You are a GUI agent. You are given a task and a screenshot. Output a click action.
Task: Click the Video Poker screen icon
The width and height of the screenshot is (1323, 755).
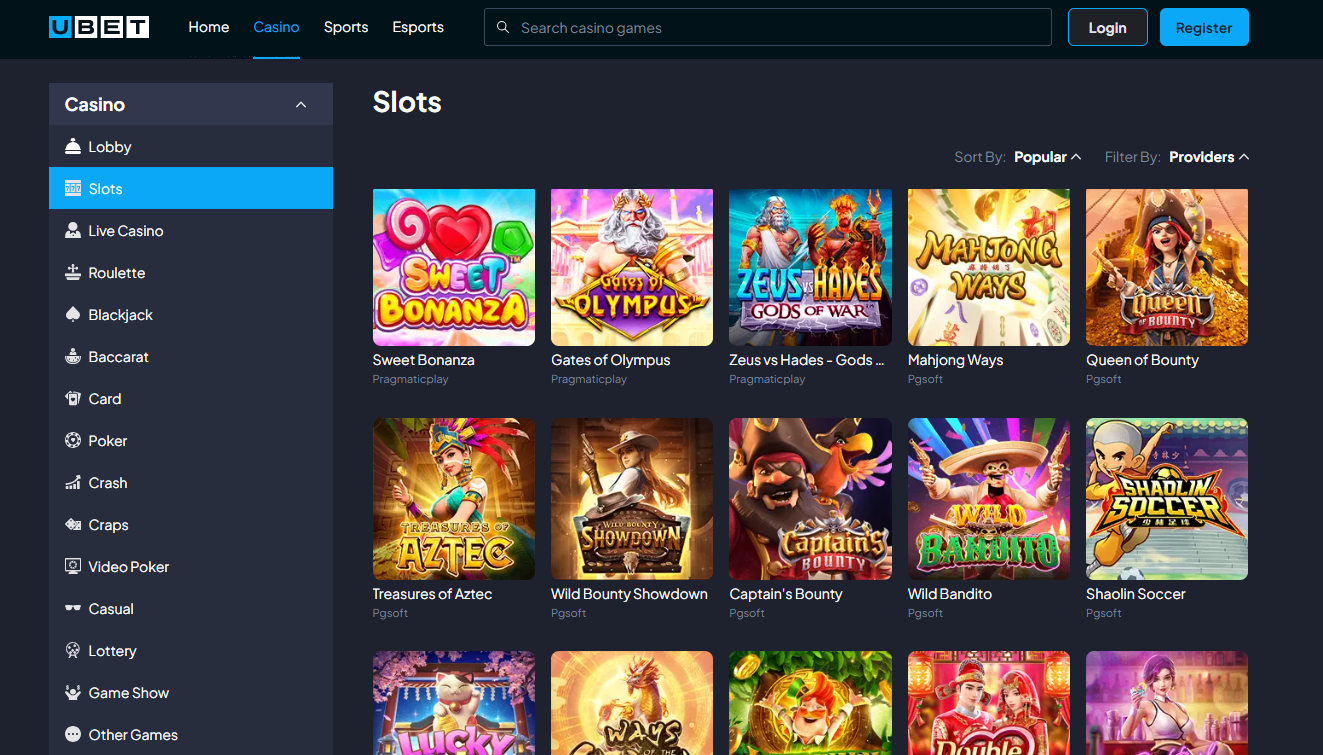[x=73, y=567]
